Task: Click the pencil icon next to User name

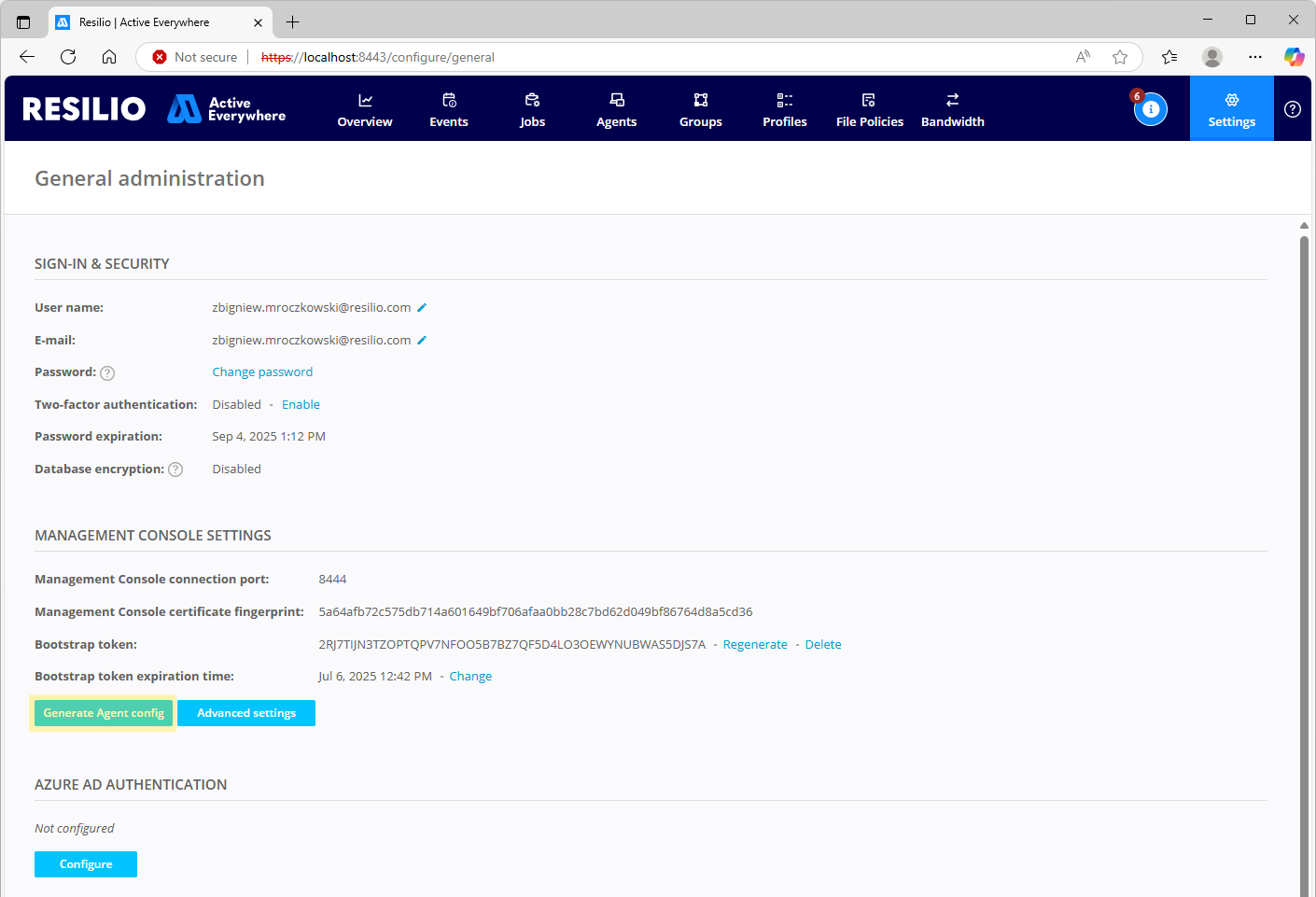Action: point(422,308)
